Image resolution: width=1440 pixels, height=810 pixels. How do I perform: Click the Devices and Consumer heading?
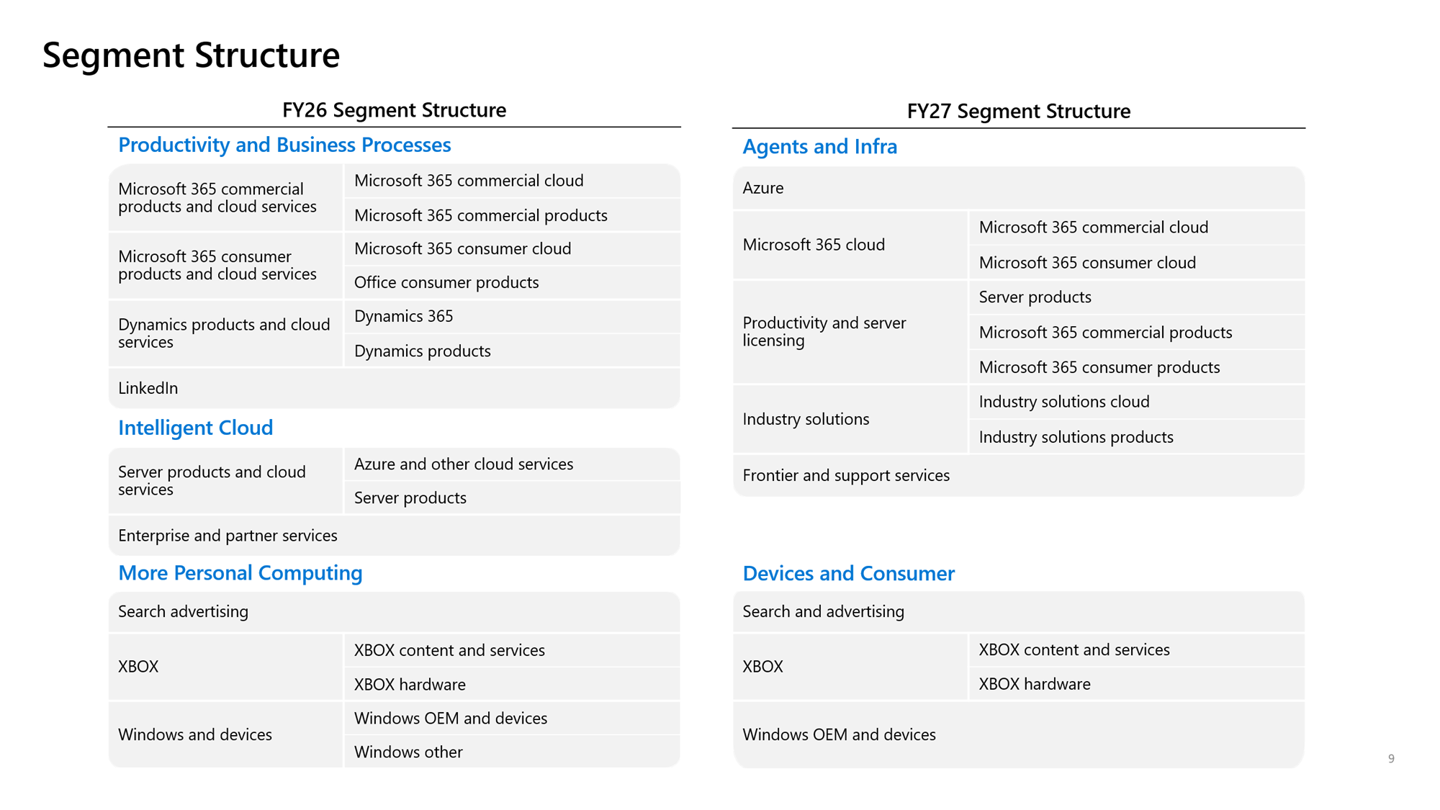click(848, 574)
